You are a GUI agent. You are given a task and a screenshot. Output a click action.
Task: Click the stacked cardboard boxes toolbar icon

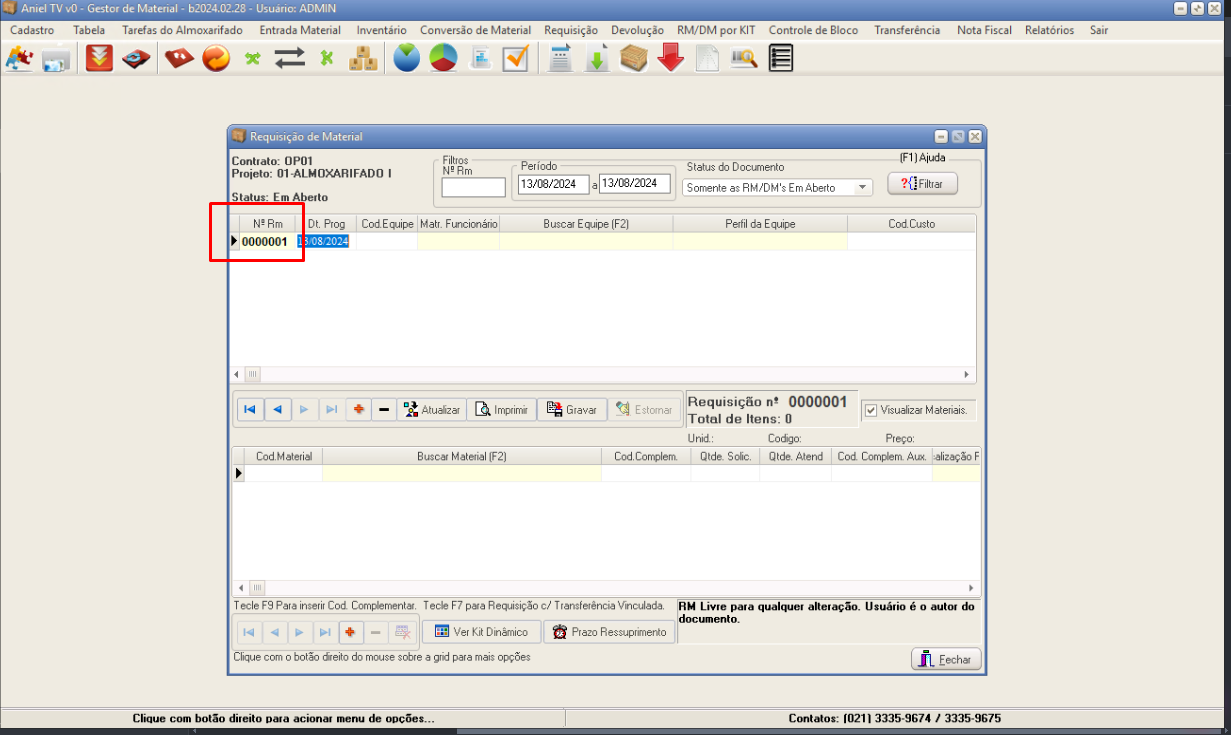point(363,59)
